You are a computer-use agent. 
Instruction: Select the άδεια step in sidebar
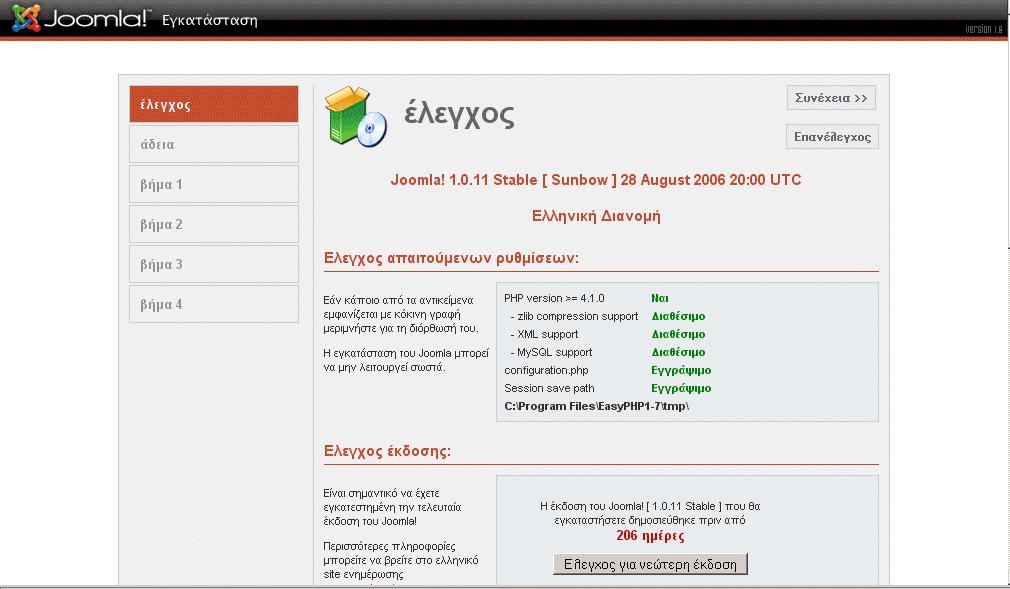tap(214, 144)
